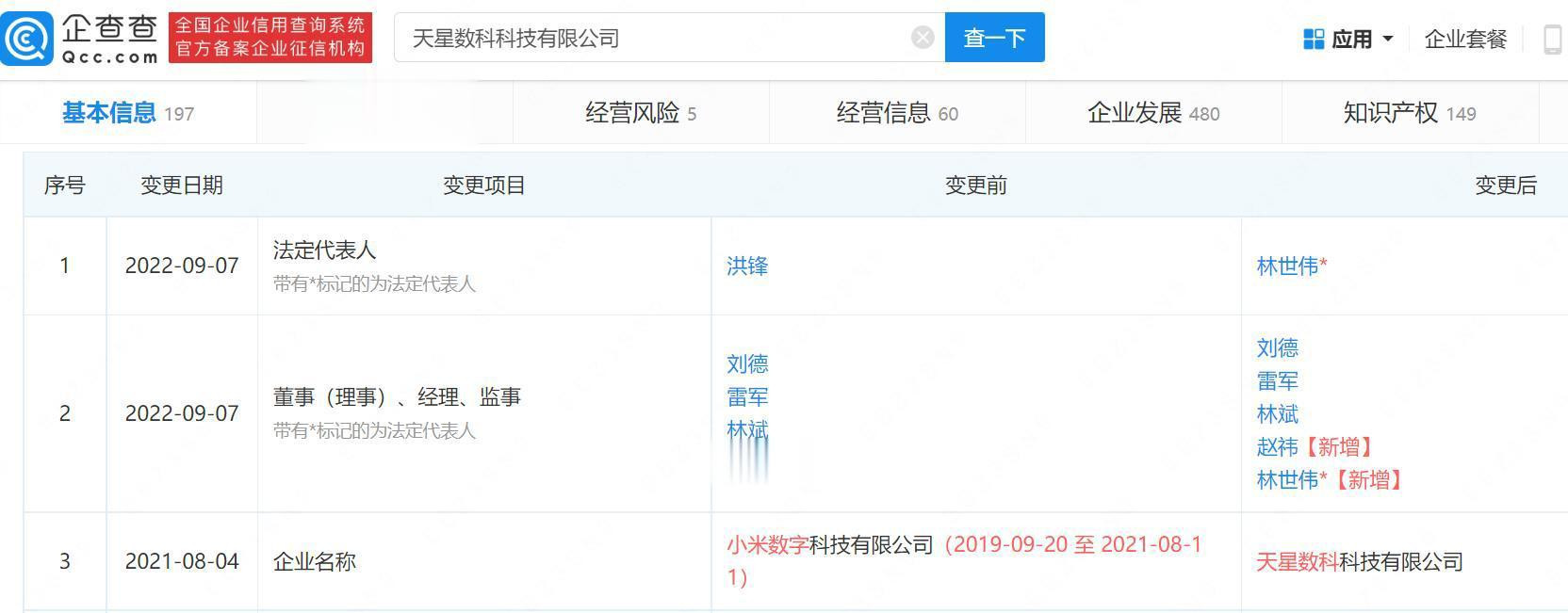Click the 天星数科科技有限公司 new name cell

click(1360, 562)
